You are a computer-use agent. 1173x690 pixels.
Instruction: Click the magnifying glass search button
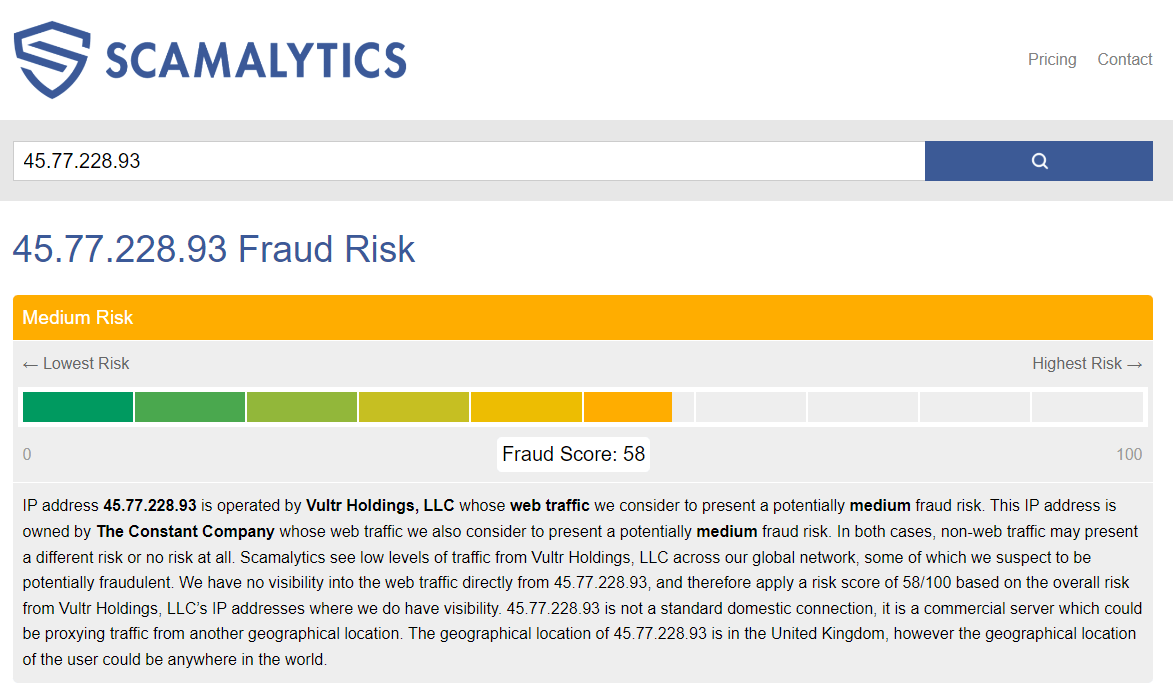pos(1038,161)
